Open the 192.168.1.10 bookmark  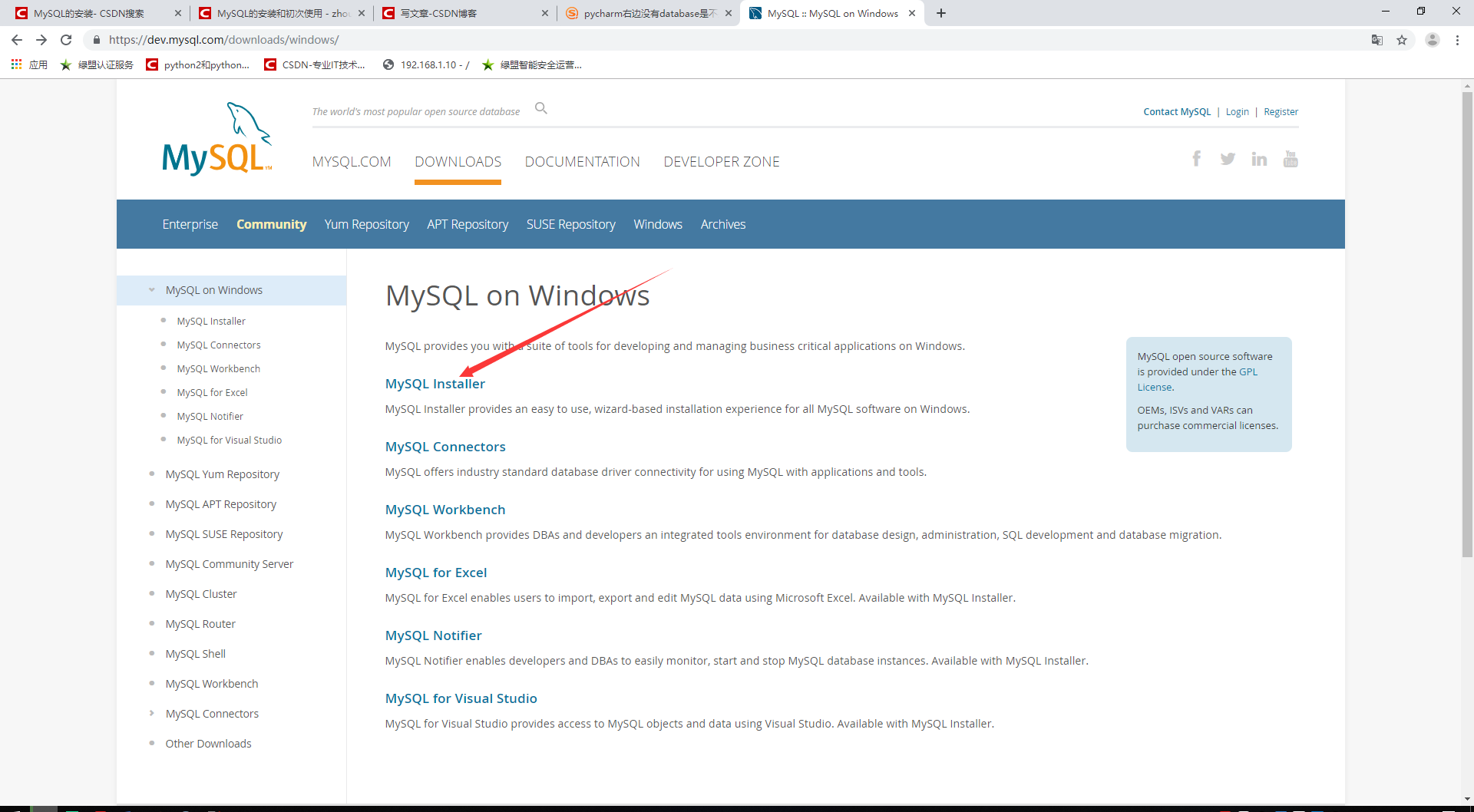pyautogui.click(x=426, y=64)
